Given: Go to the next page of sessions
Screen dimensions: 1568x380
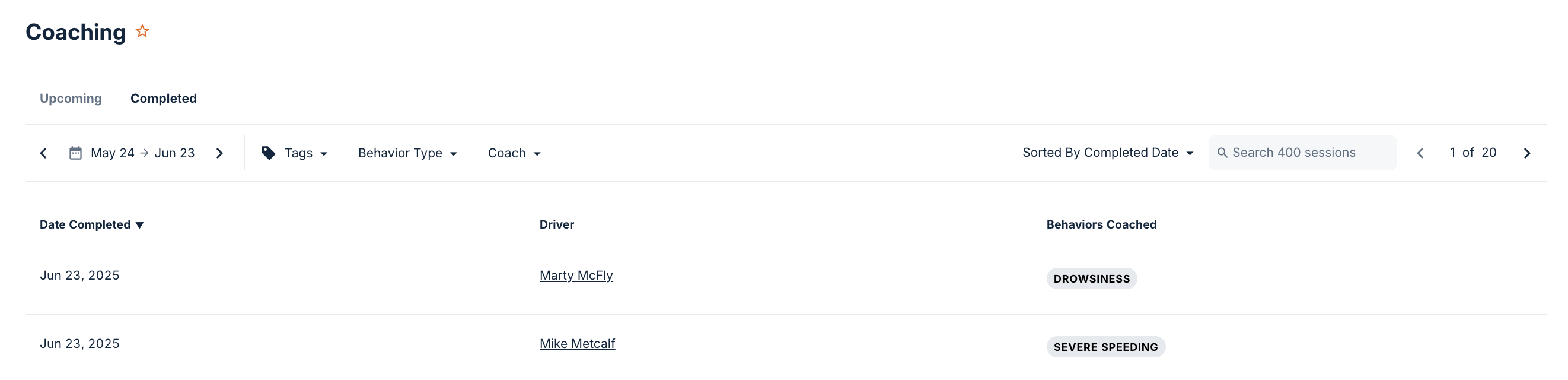Looking at the screenshot, I should point(1527,153).
